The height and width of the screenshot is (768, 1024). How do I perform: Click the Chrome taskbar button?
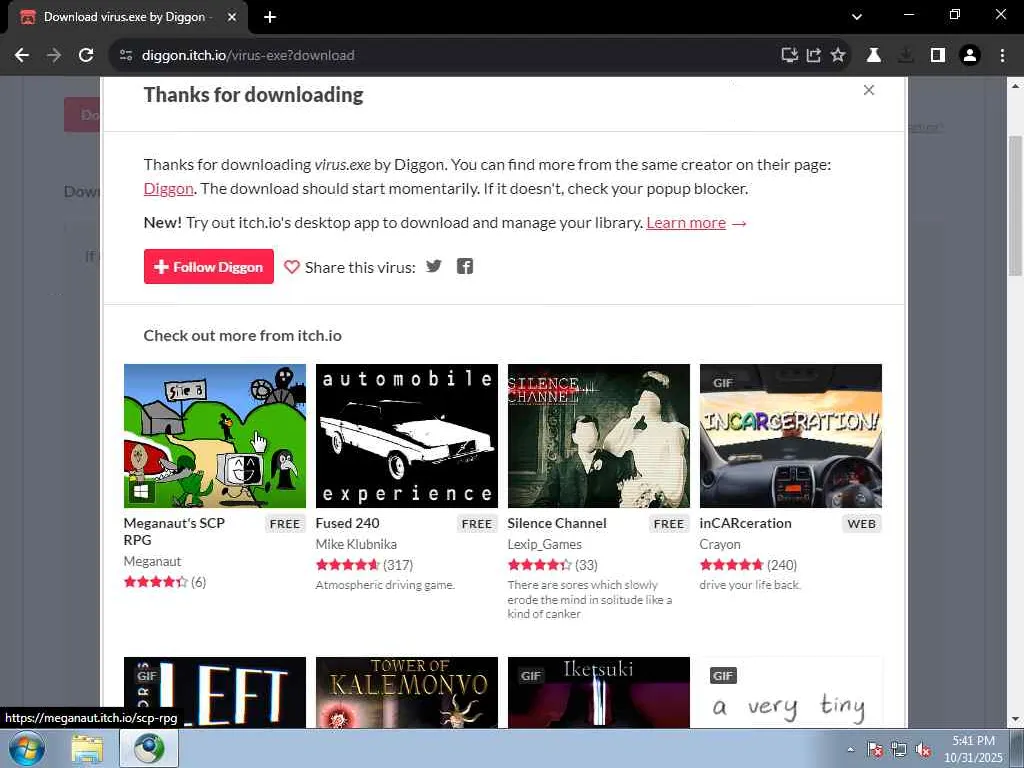pyautogui.click(x=149, y=748)
